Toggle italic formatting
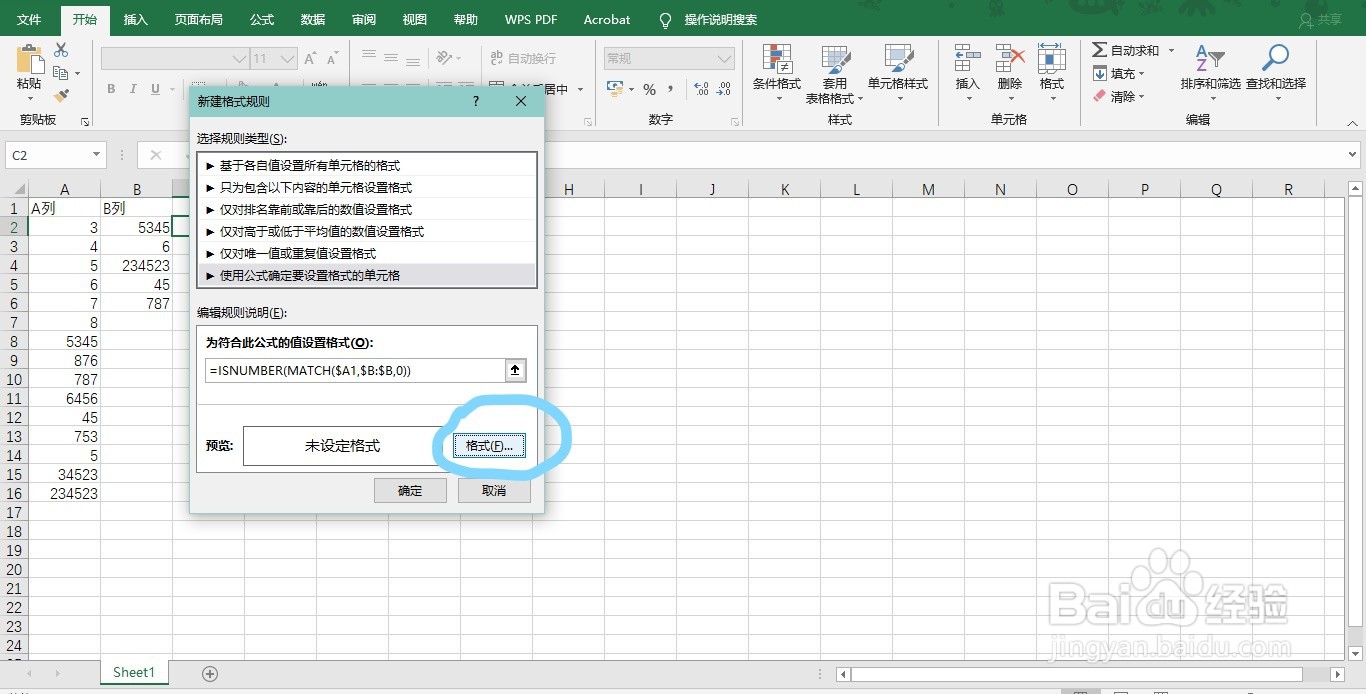Screen dimensions: 1366x694 click(133, 89)
